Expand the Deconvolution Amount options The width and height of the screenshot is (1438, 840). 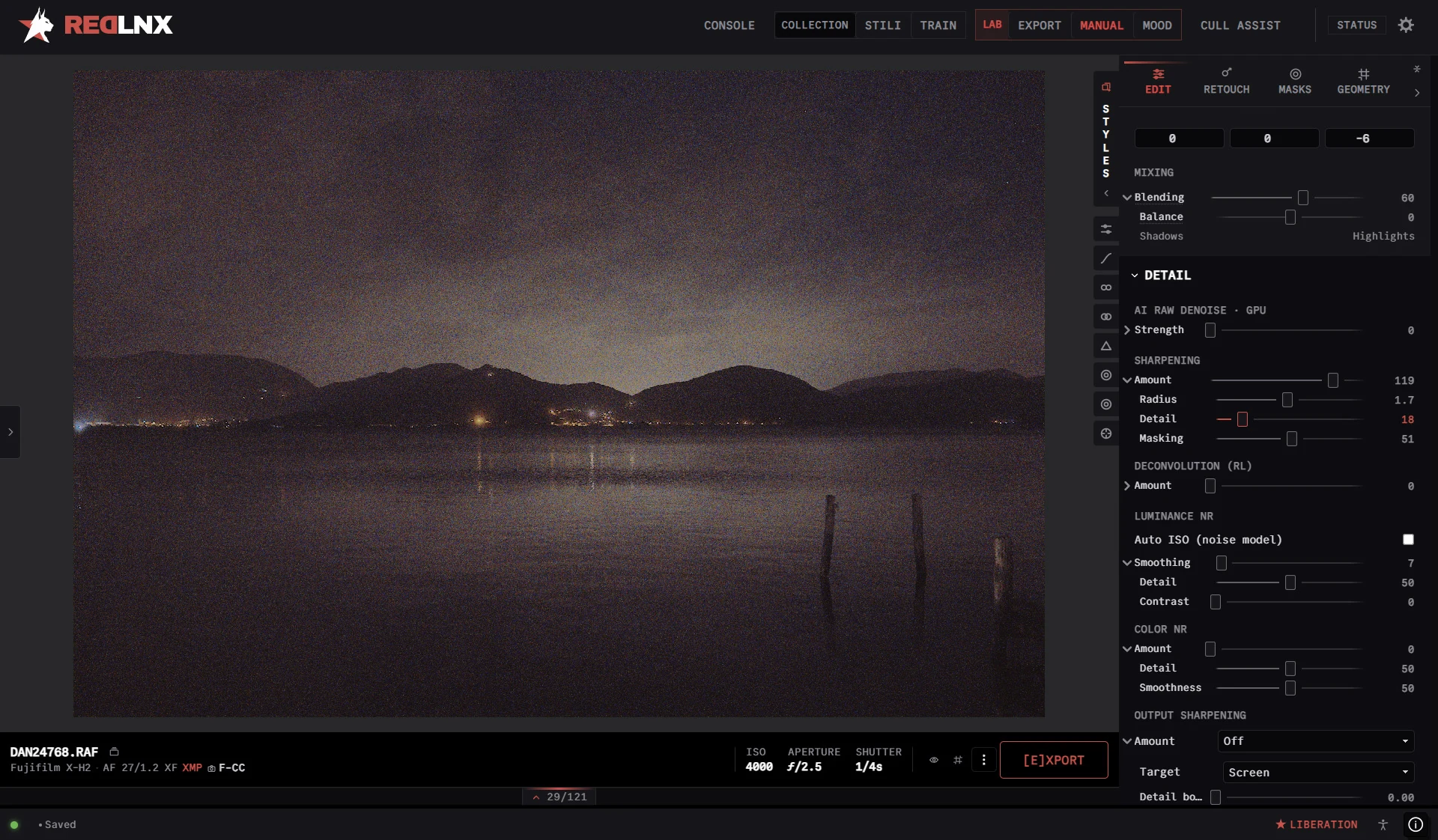pyautogui.click(x=1126, y=486)
